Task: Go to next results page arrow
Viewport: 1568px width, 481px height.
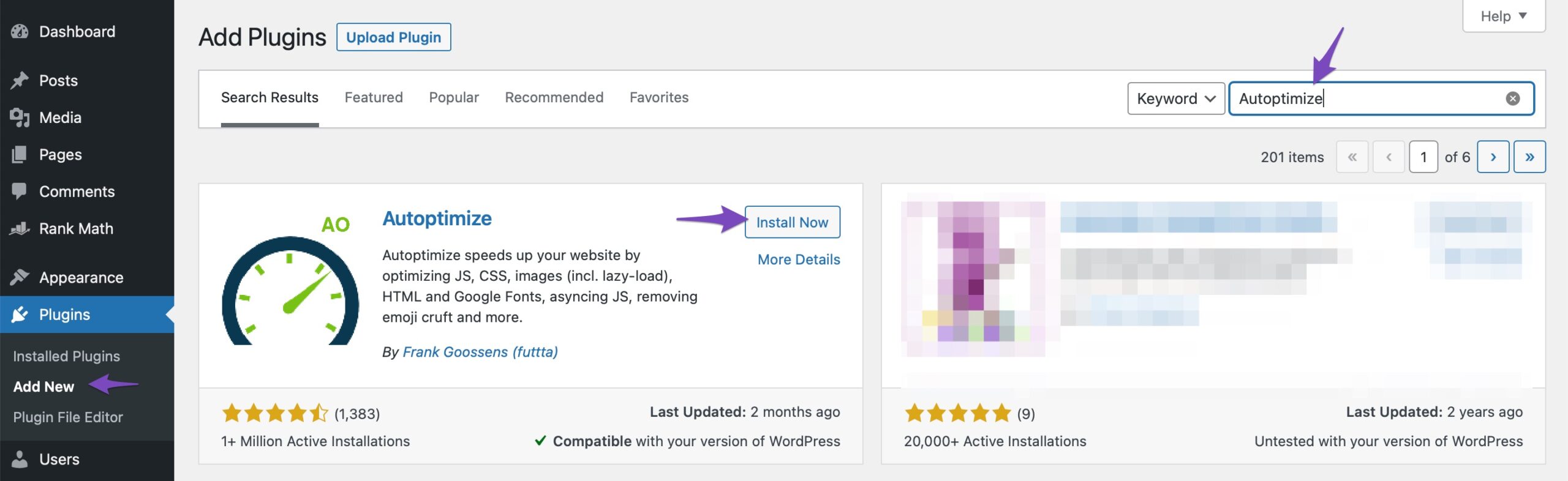Action: [1493, 157]
